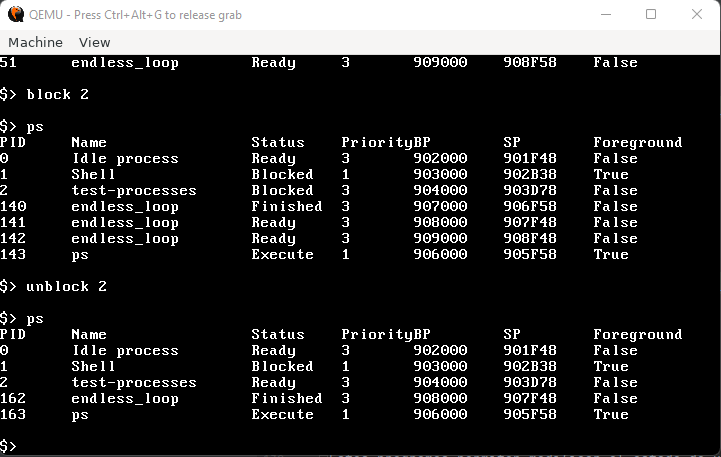Maximize the QEMU window
721x457 pixels.
pos(651,15)
